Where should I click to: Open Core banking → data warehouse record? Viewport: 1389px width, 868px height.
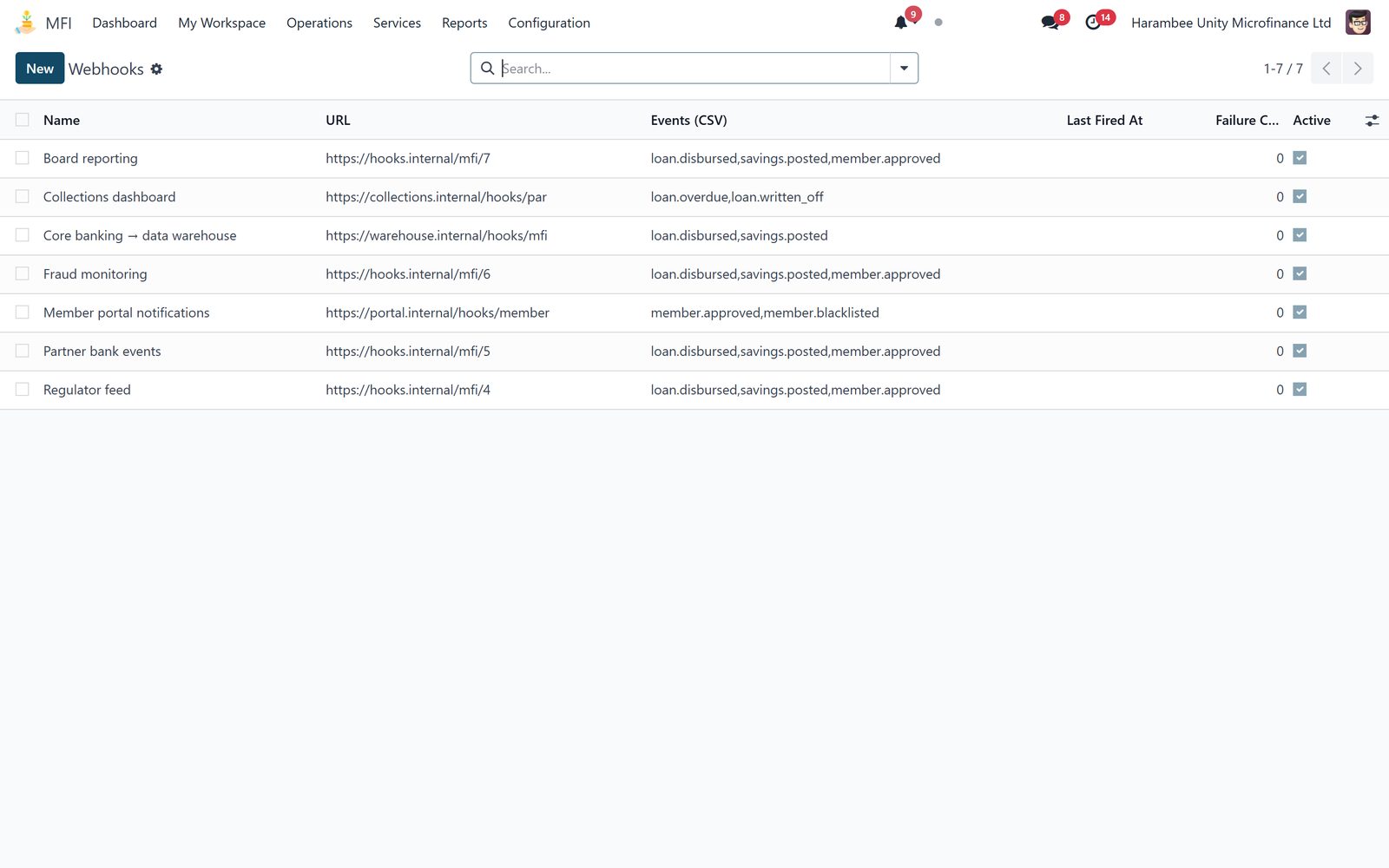(140, 235)
